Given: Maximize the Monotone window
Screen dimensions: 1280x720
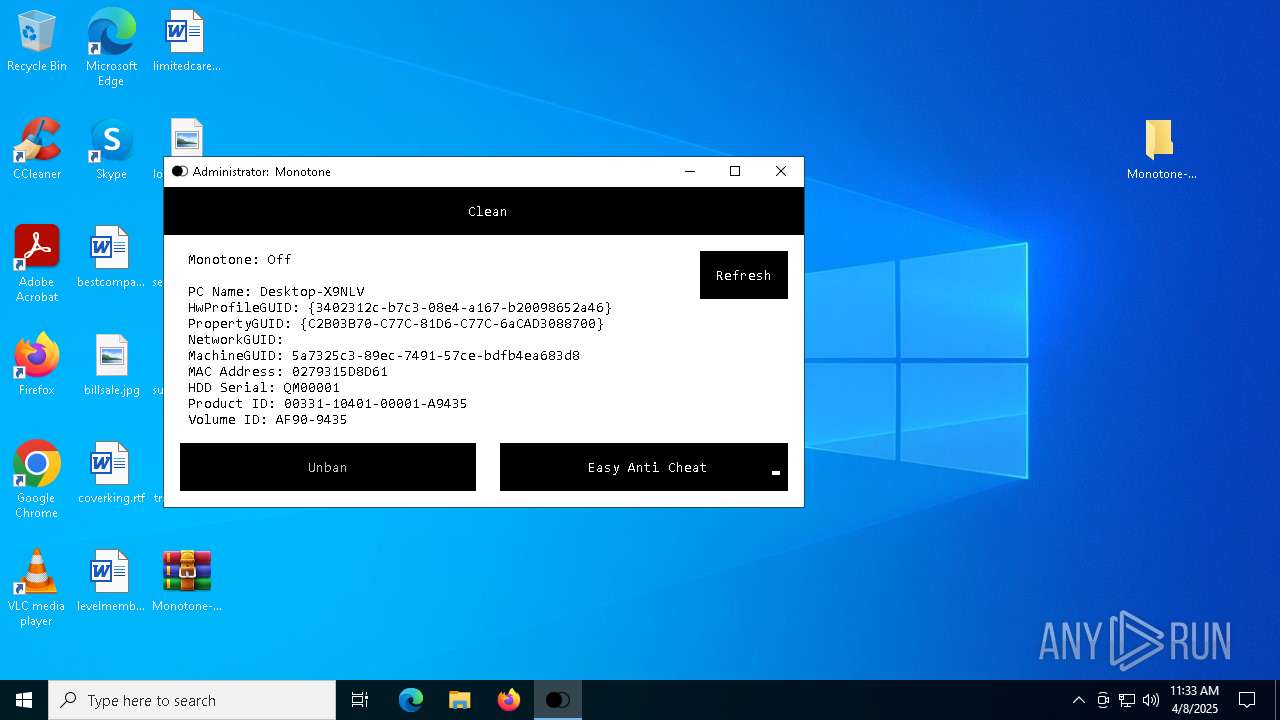Looking at the screenshot, I should (735, 172).
